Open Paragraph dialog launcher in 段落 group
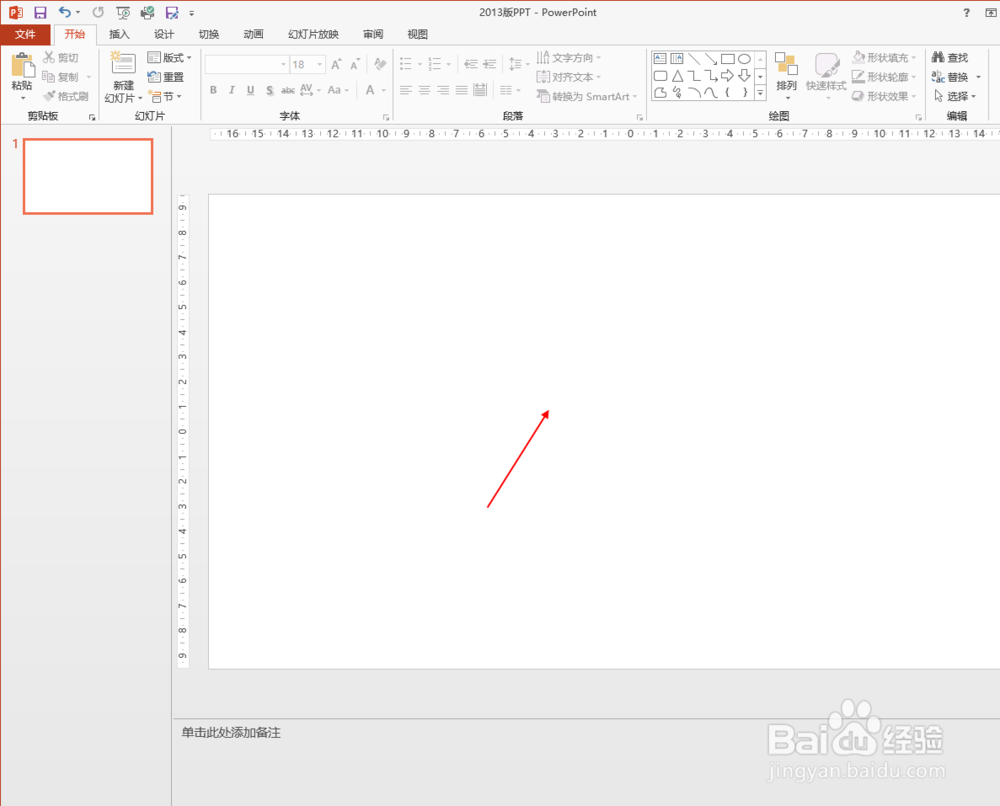 [640, 117]
